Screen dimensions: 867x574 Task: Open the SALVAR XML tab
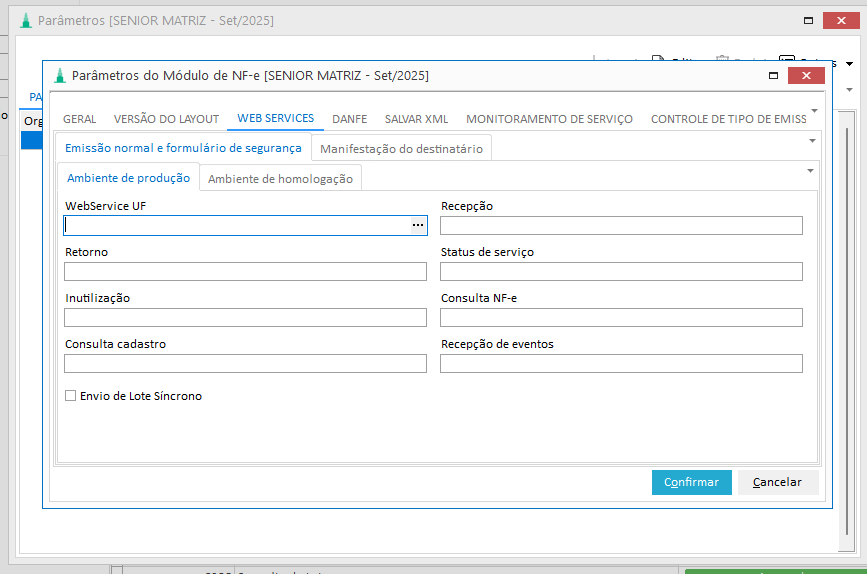[416, 119]
